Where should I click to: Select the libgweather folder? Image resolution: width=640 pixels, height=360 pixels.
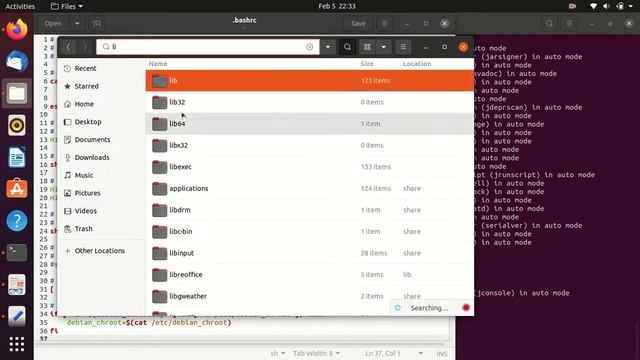click(x=309, y=296)
